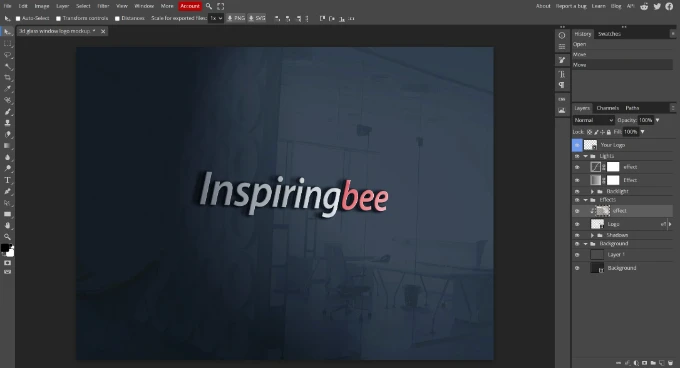680x368 pixels.
Task: Select the Type tool
Action: 7,180
